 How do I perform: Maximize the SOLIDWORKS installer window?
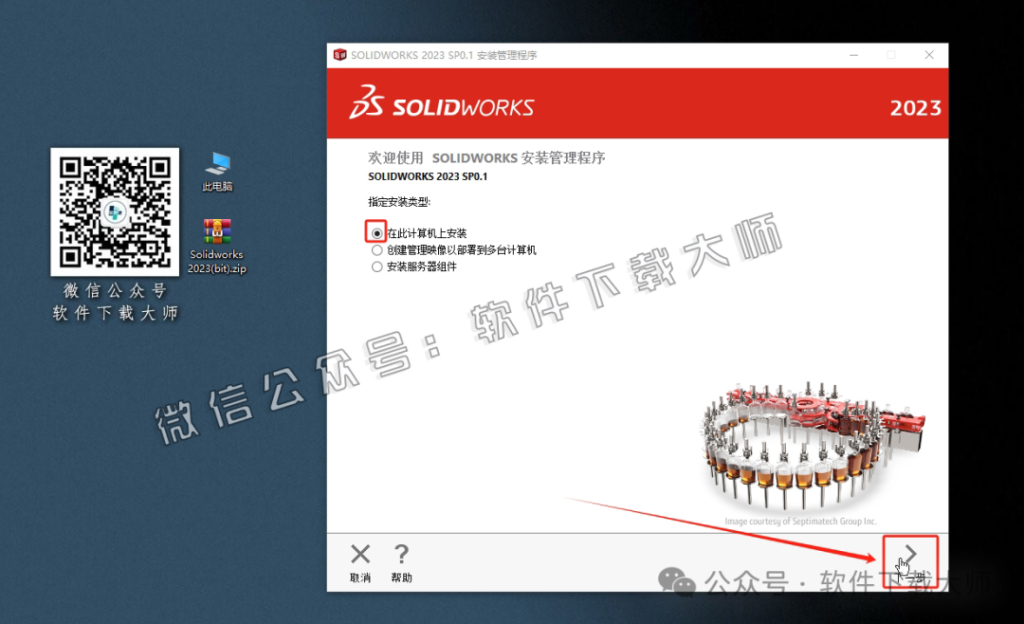(x=890, y=55)
